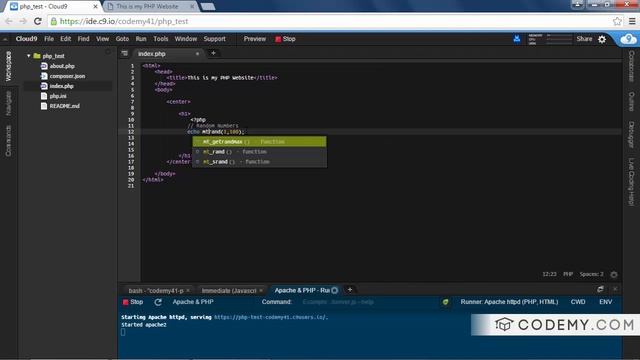This screenshot has height=360, width=640.
Task: Open the Goto menu
Action: pos(122,39)
